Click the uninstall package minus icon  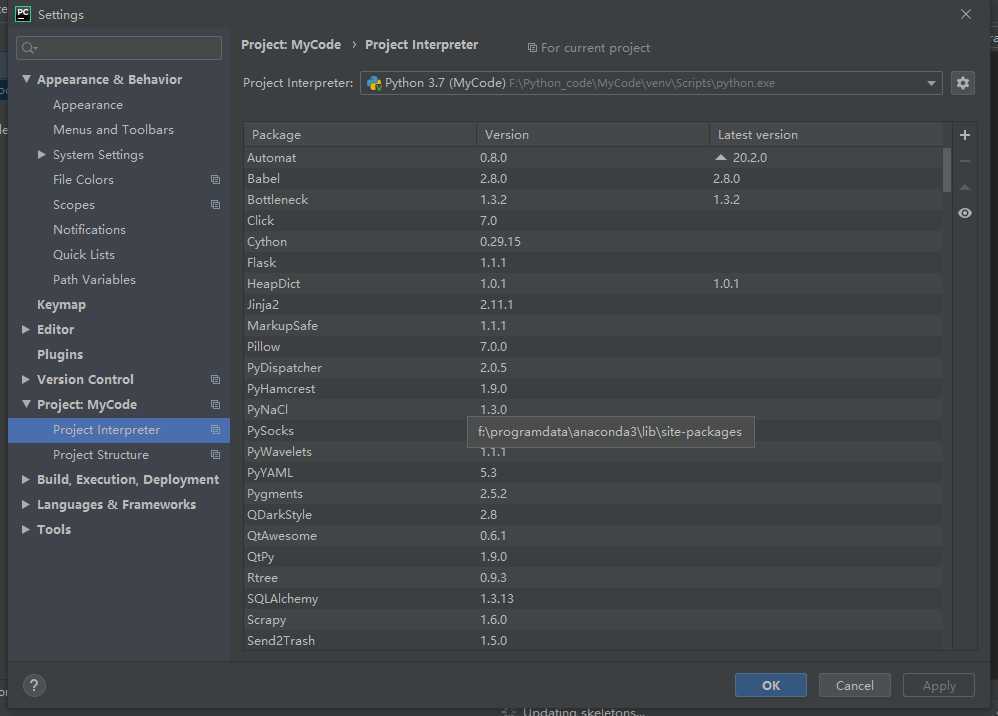tap(965, 162)
